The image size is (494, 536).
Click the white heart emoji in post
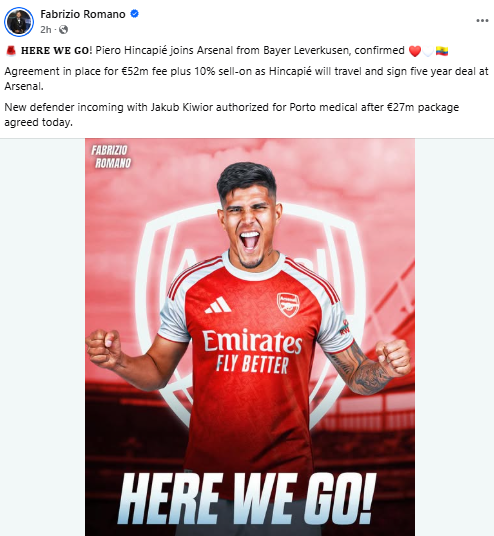[428, 51]
